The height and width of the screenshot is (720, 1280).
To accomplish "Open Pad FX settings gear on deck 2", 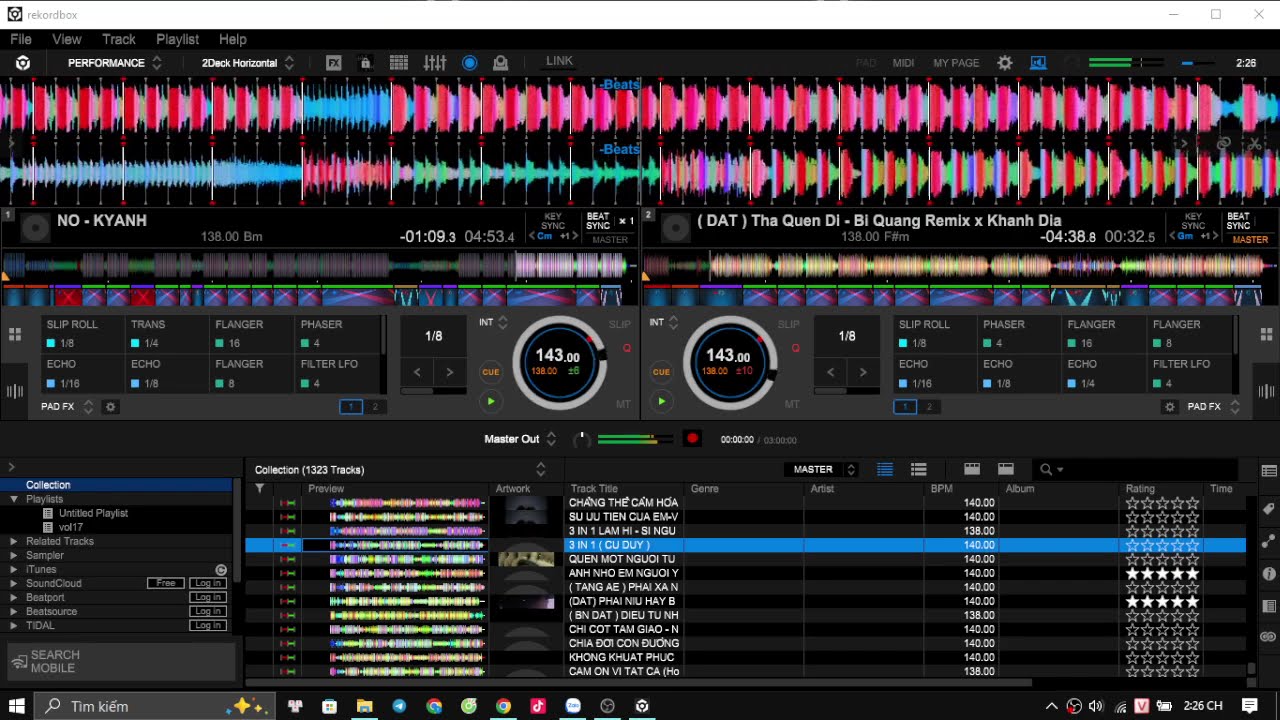I will (x=1170, y=407).
